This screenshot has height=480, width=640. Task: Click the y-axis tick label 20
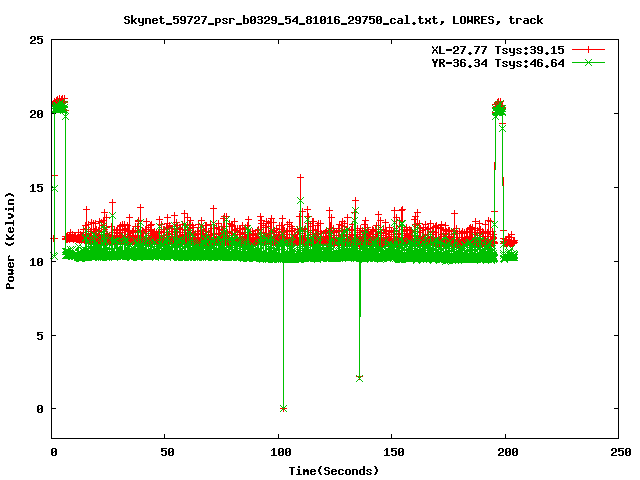click(36, 114)
